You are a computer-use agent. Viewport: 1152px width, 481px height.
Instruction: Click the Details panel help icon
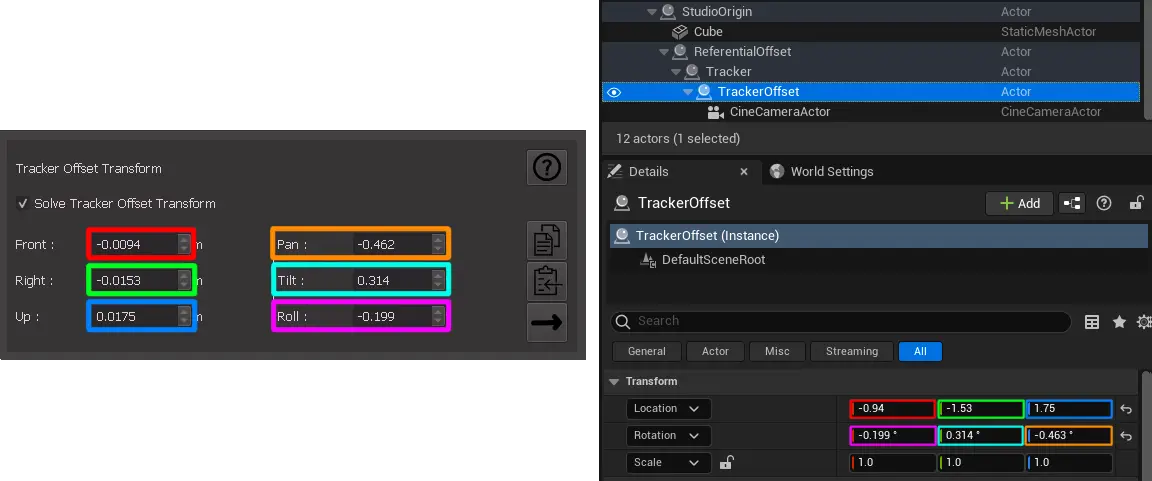1105,203
